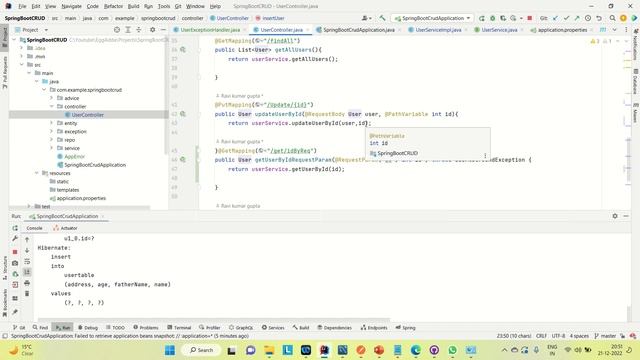
Task: Open the Navigate menu
Action: tap(71, 6)
